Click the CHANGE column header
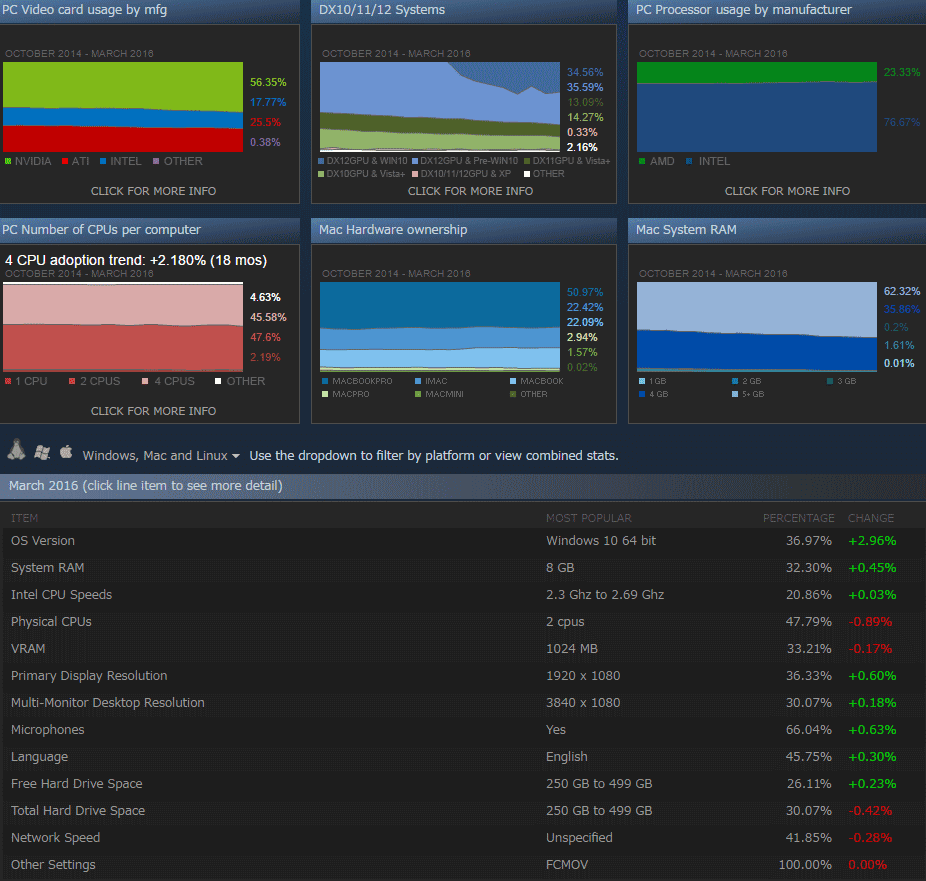 click(871, 518)
